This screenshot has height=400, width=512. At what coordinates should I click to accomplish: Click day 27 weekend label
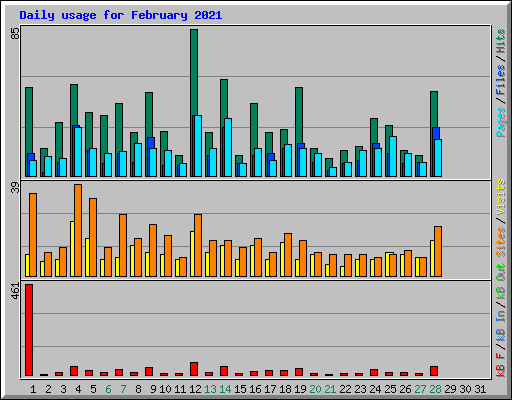420,389
